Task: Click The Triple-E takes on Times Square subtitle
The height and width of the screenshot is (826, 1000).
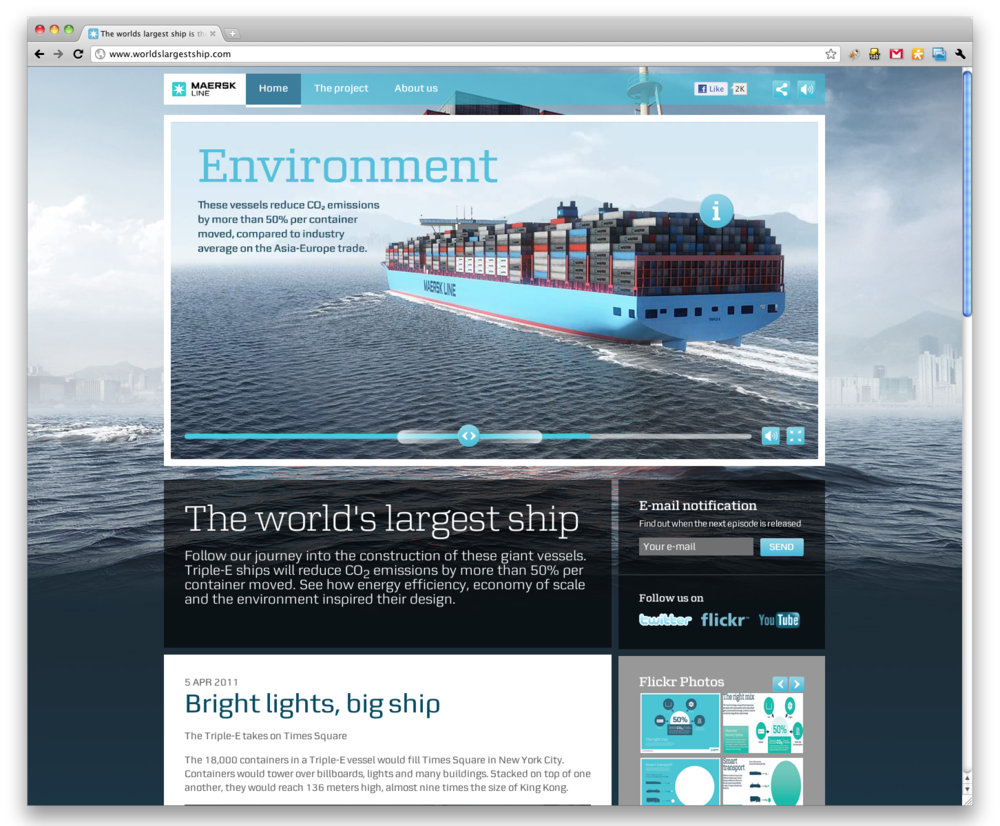Action: 265,735
